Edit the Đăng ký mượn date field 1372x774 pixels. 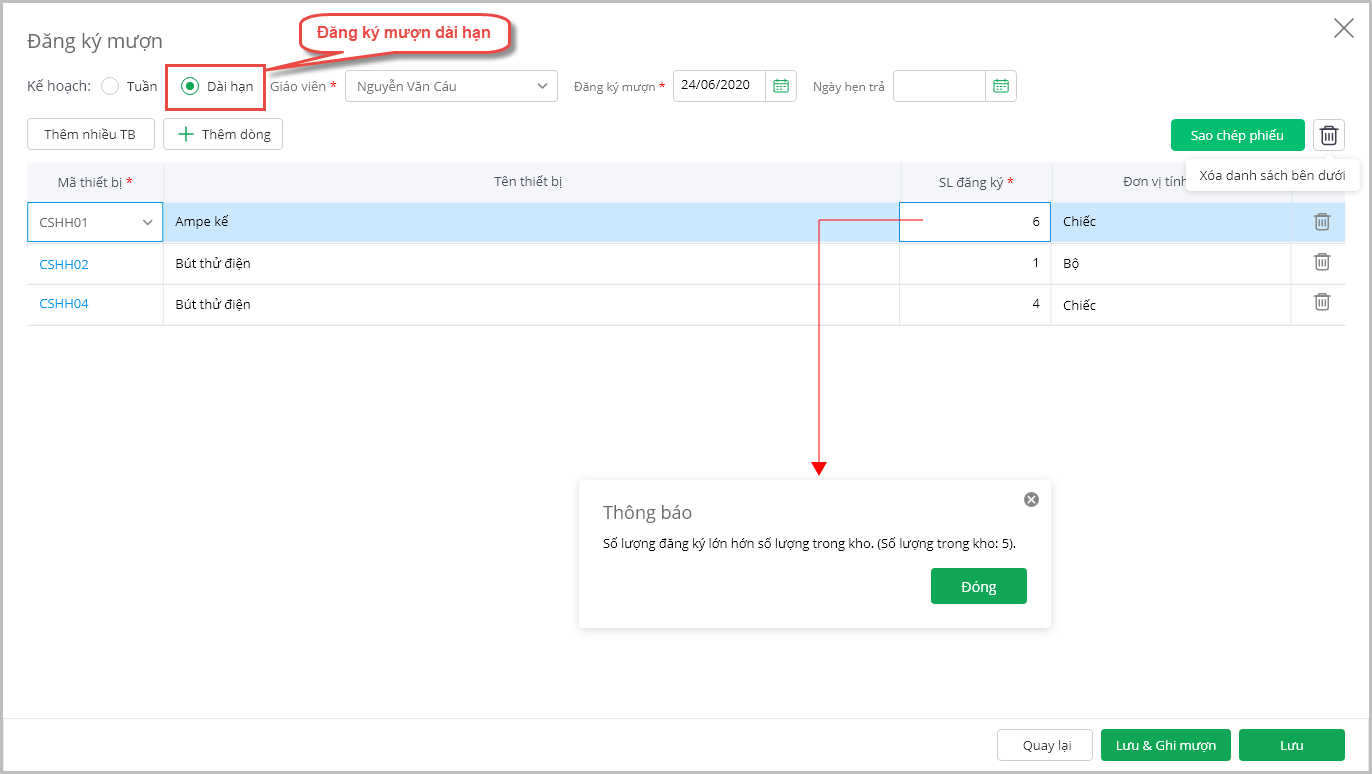pyautogui.click(x=719, y=86)
